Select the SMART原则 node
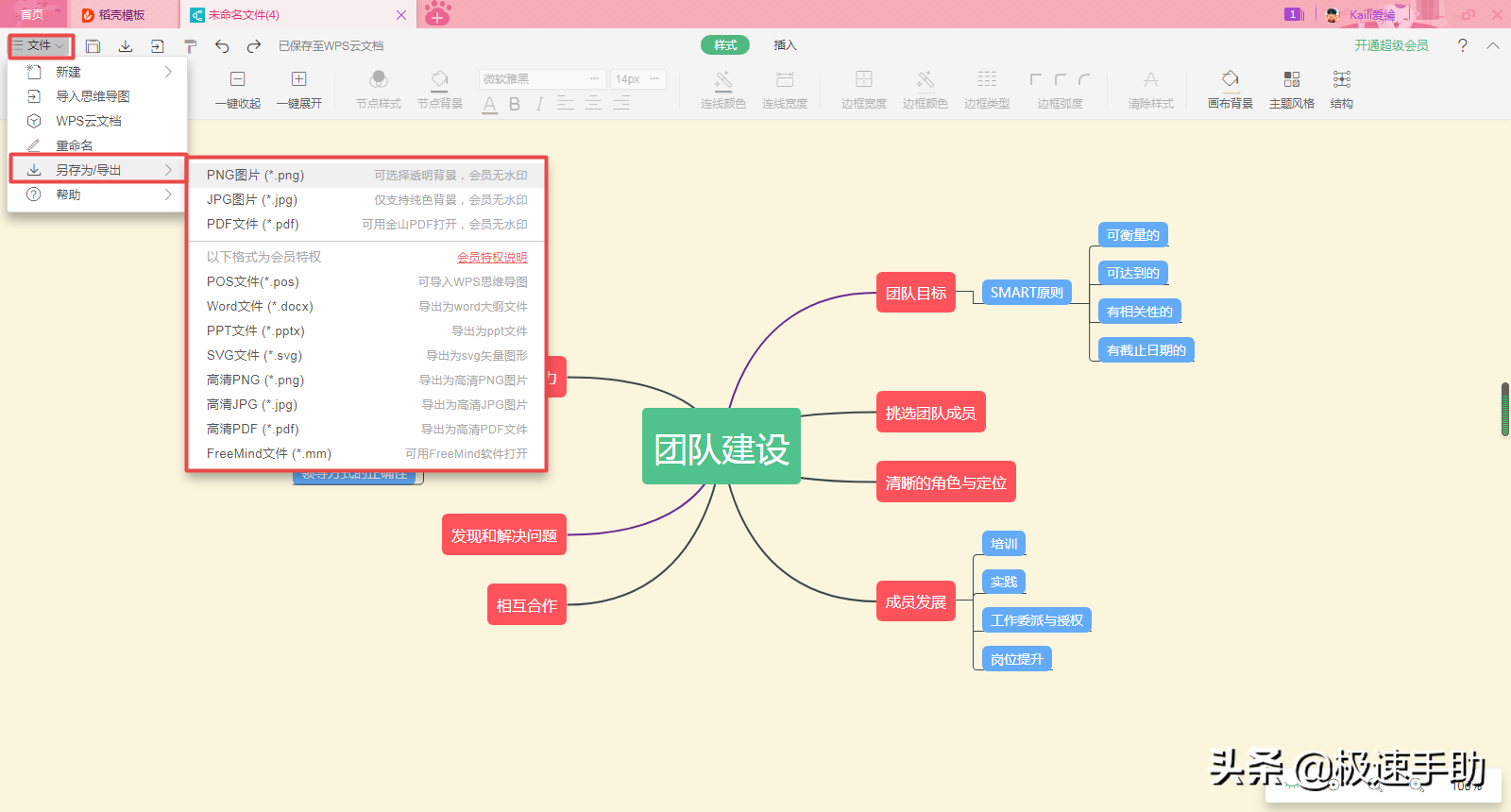Image resolution: width=1511 pixels, height=812 pixels. tap(1027, 293)
